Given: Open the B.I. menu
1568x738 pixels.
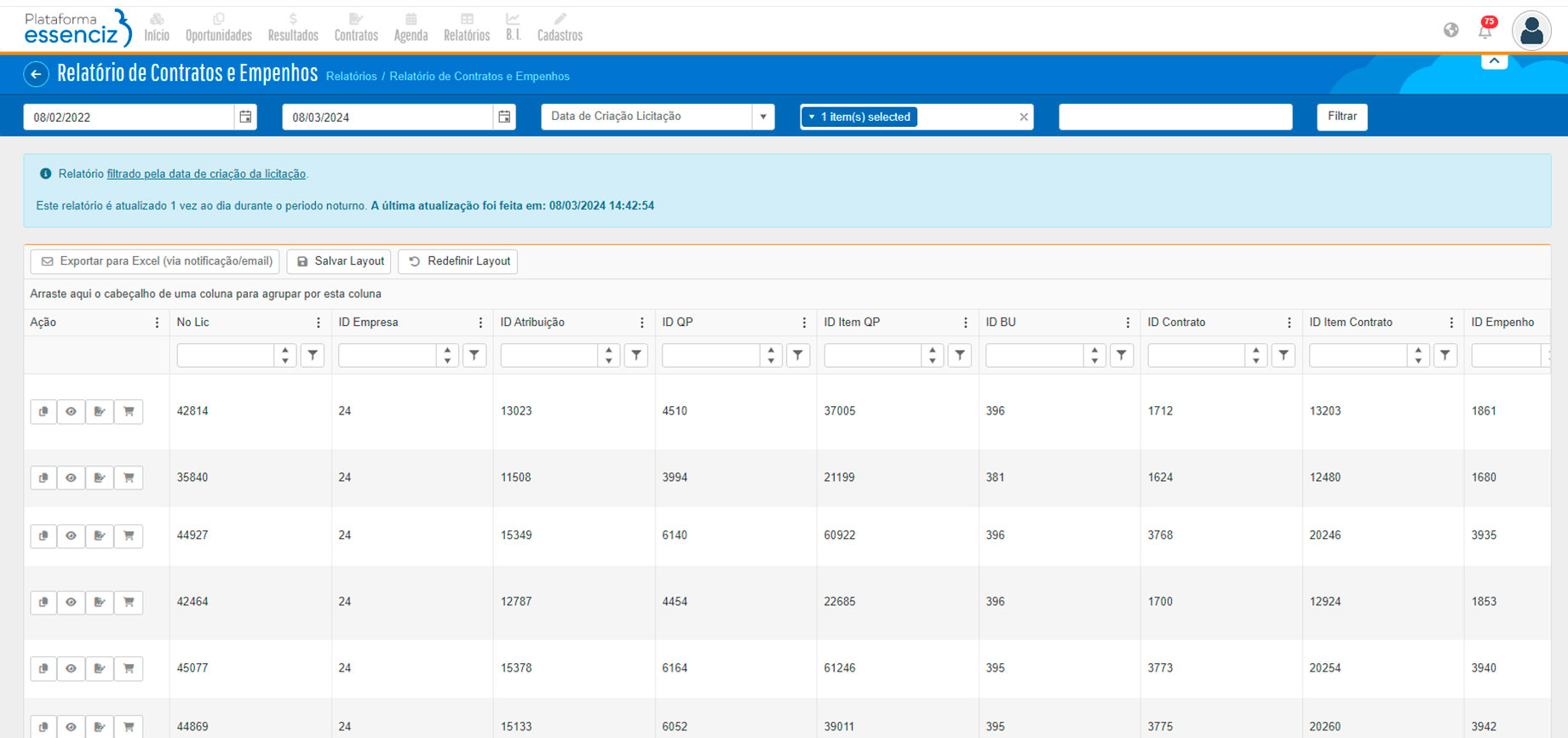Looking at the screenshot, I should pyautogui.click(x=513, y=28).
